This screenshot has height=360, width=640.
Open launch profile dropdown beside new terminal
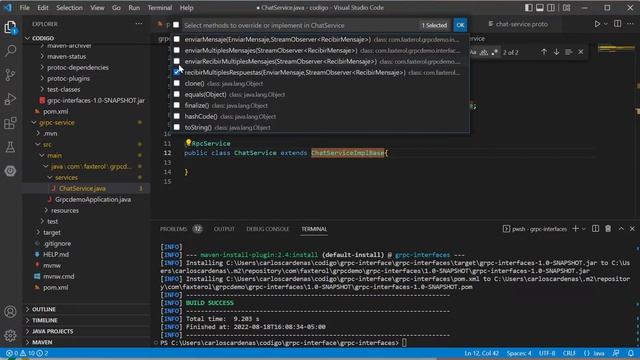pos(584,229)
